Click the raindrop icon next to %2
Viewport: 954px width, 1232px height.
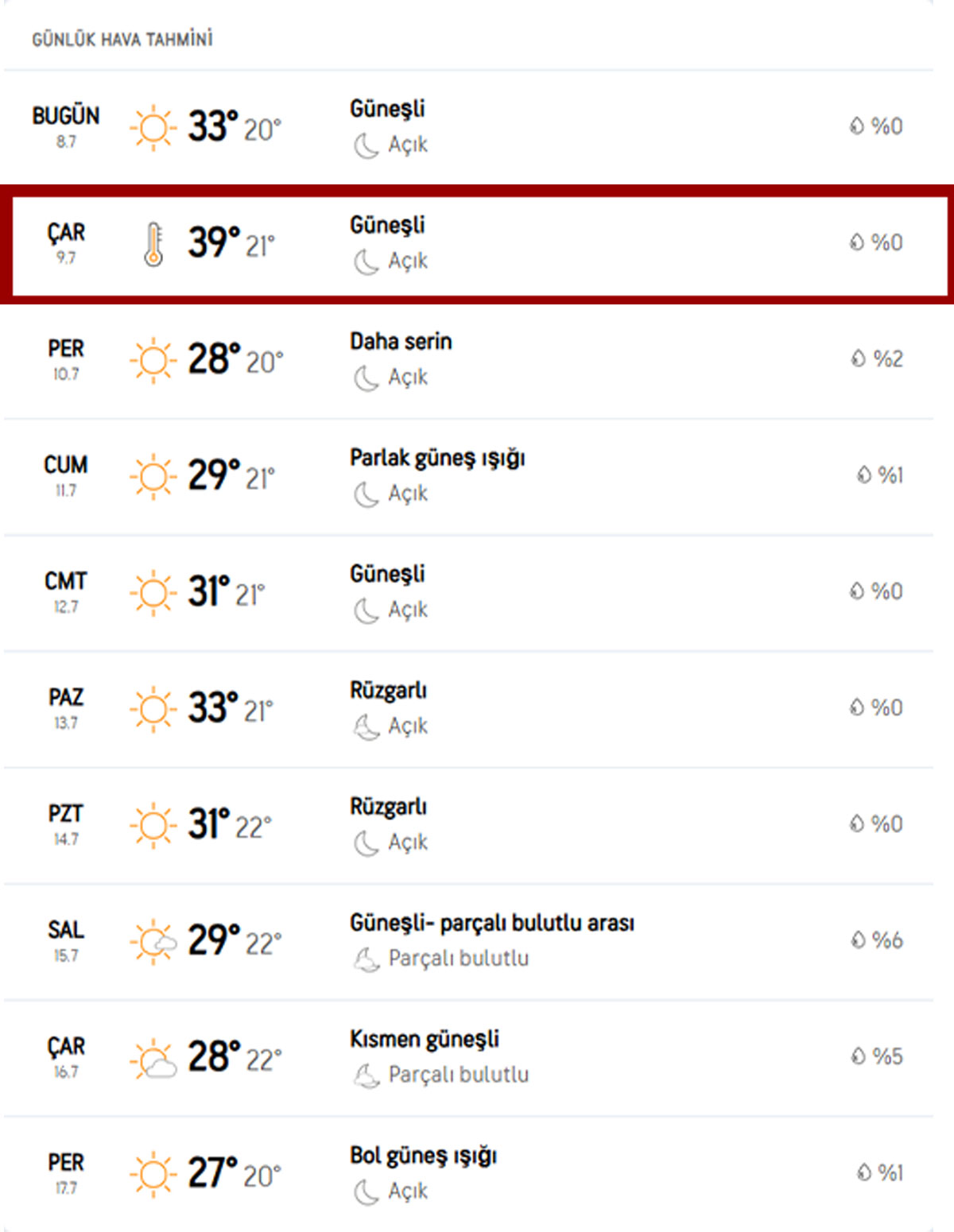[x=858, y=358]
